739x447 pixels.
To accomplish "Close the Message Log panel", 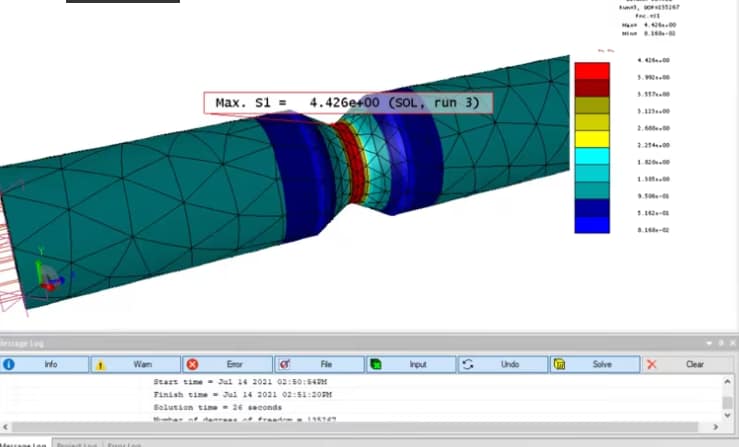I will (x=731, y=343).
